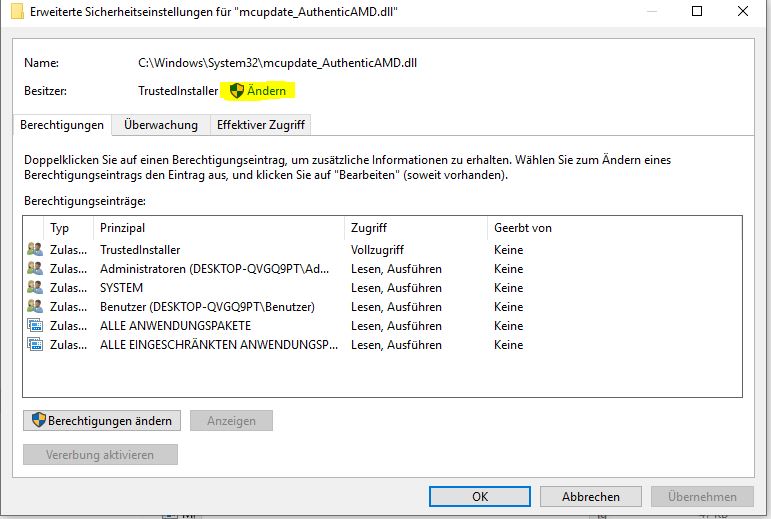Click the TrustedInstaller owner name
This screenshot has width=771, height=519.
(178, 91)
